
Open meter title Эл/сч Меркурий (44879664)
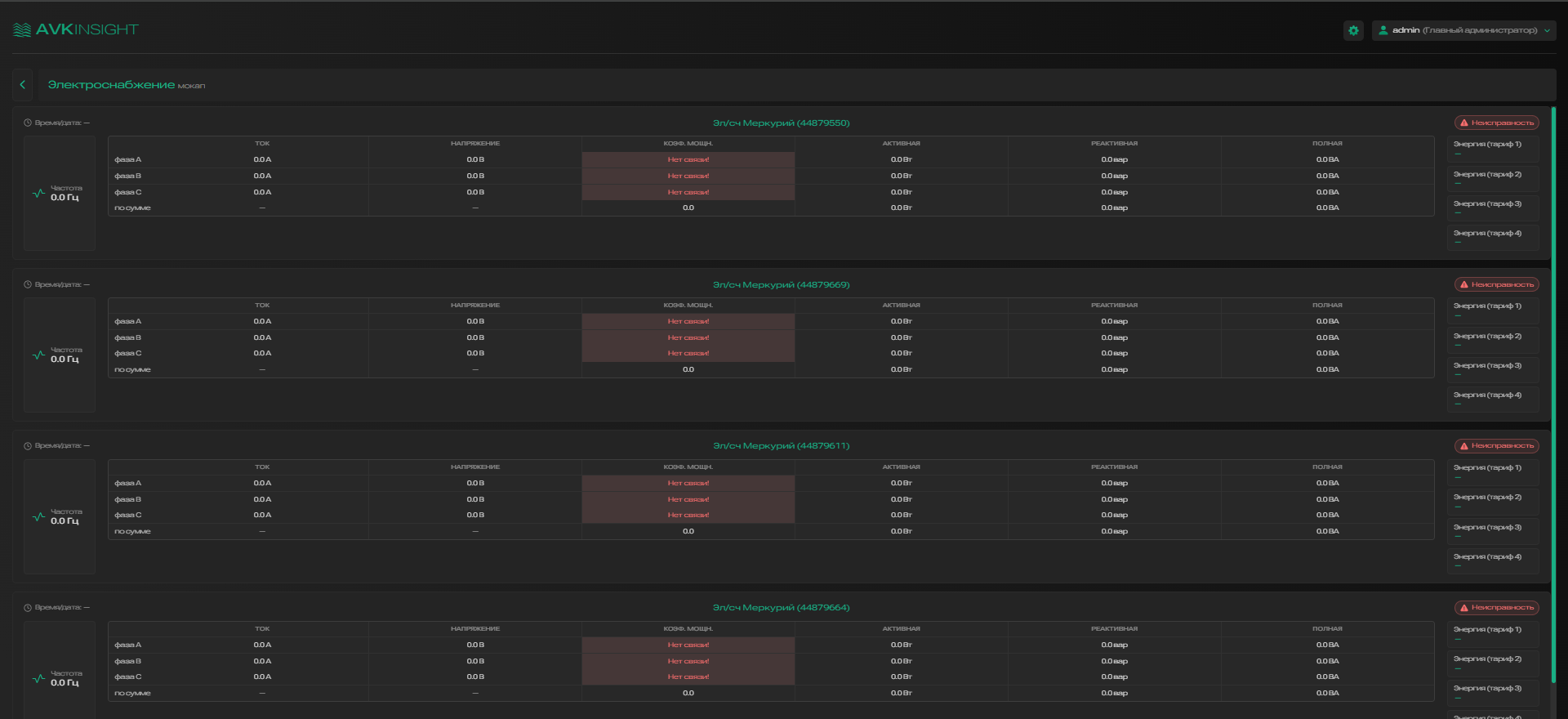tap(782, 608)
